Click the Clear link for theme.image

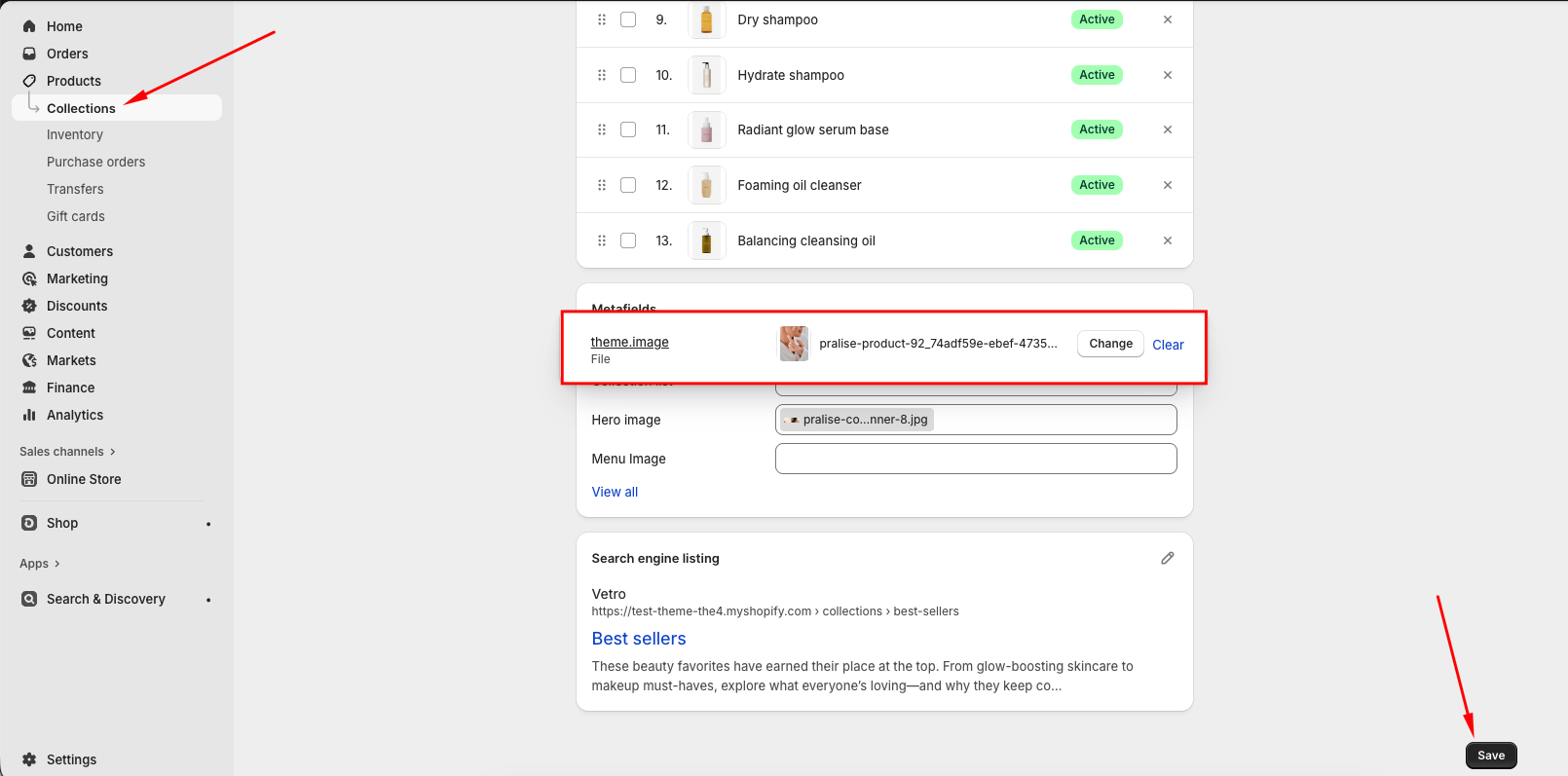point(1168,345)
